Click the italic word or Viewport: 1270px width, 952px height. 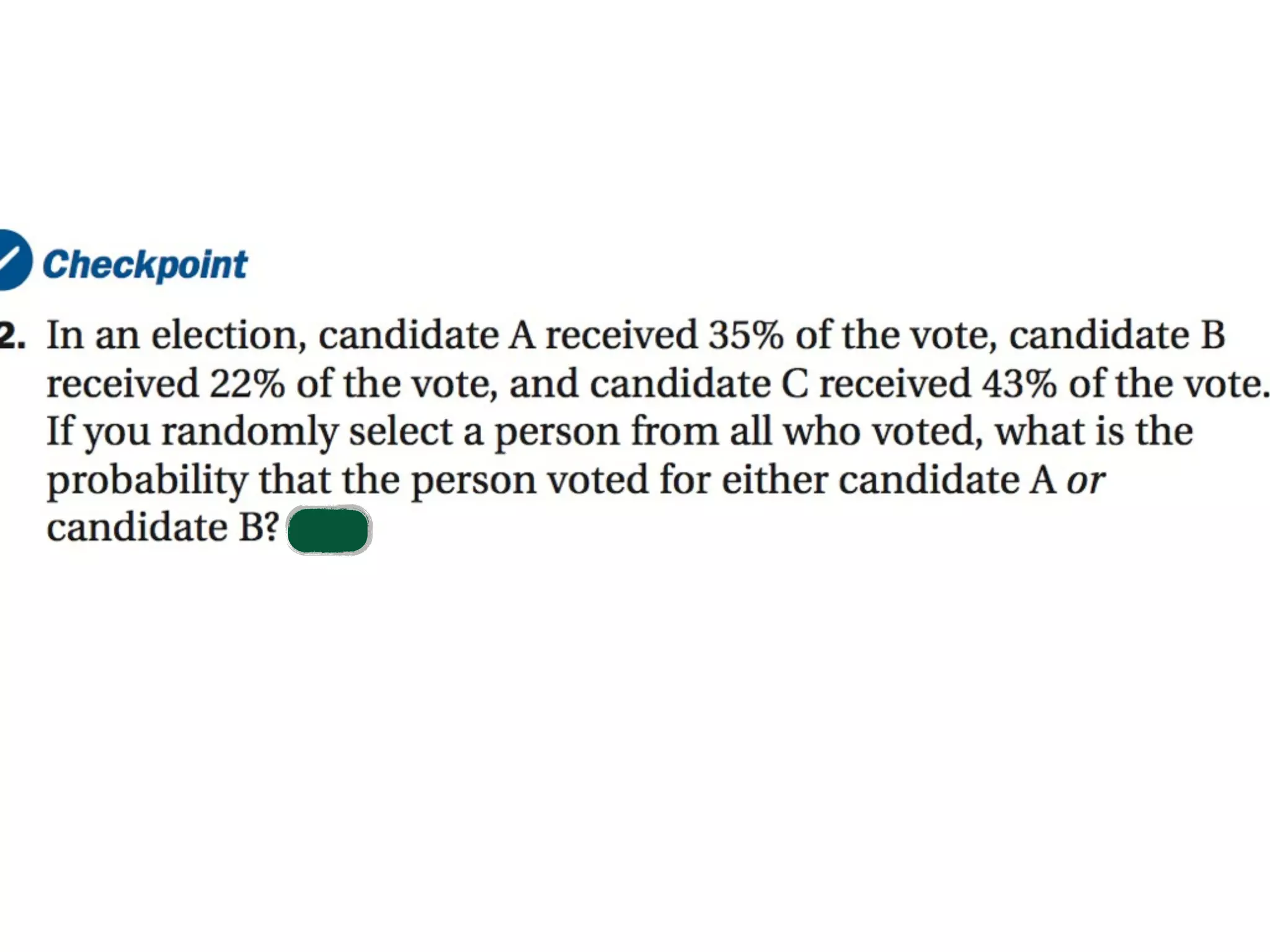coord(1086,481)
